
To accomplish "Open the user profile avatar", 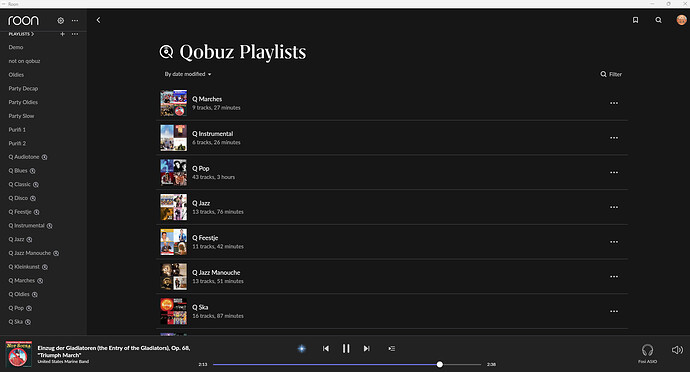I will point(681,20).
